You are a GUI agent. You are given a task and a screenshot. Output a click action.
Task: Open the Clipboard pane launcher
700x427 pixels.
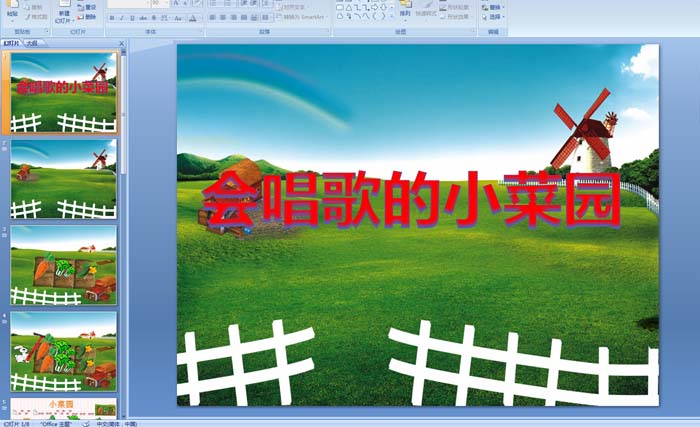pos(47,31)
